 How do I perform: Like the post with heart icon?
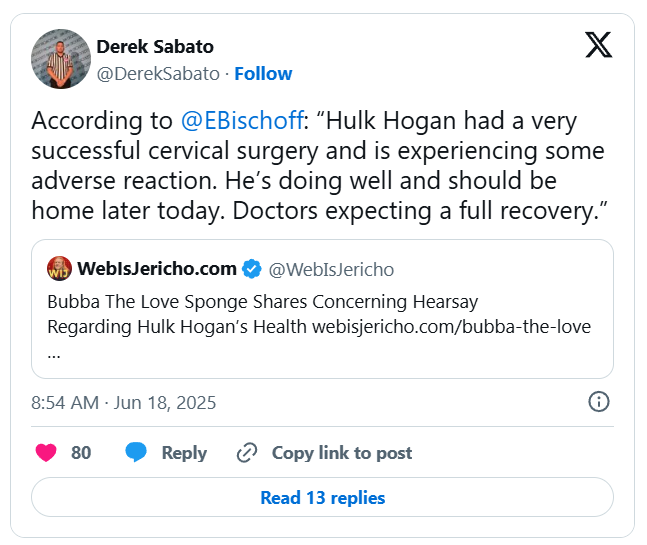46,453
